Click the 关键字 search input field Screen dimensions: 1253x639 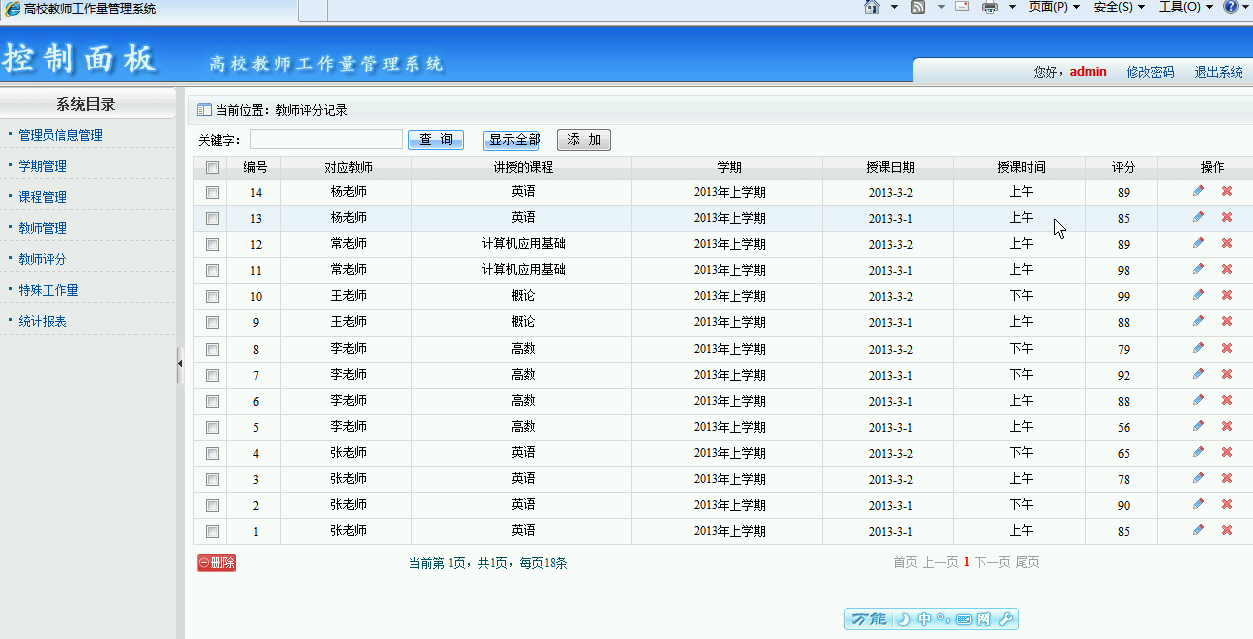pyautogui.click(x=326, y=139)
